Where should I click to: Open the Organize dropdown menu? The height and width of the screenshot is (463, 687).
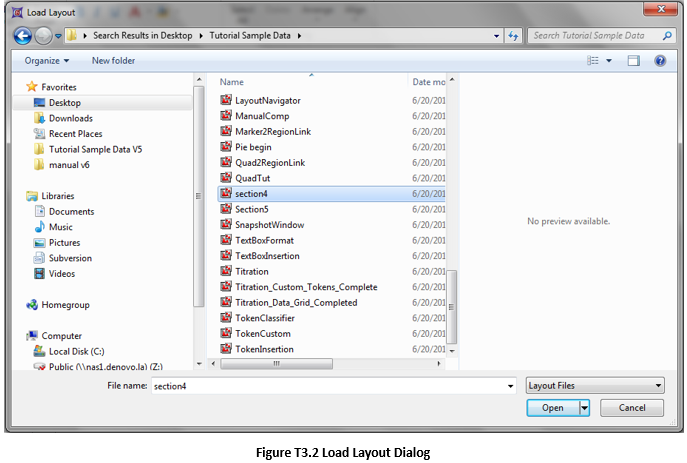tap(47, 61)
